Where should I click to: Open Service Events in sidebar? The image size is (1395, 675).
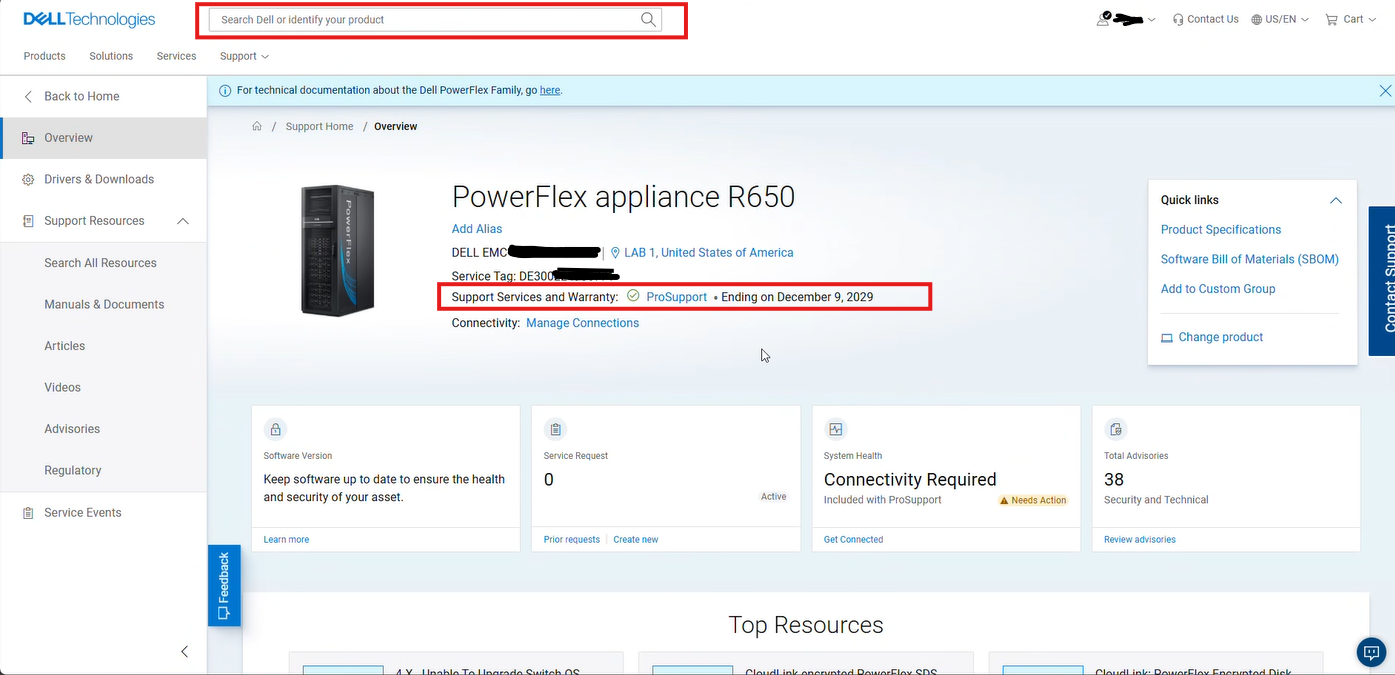(83, 512)
